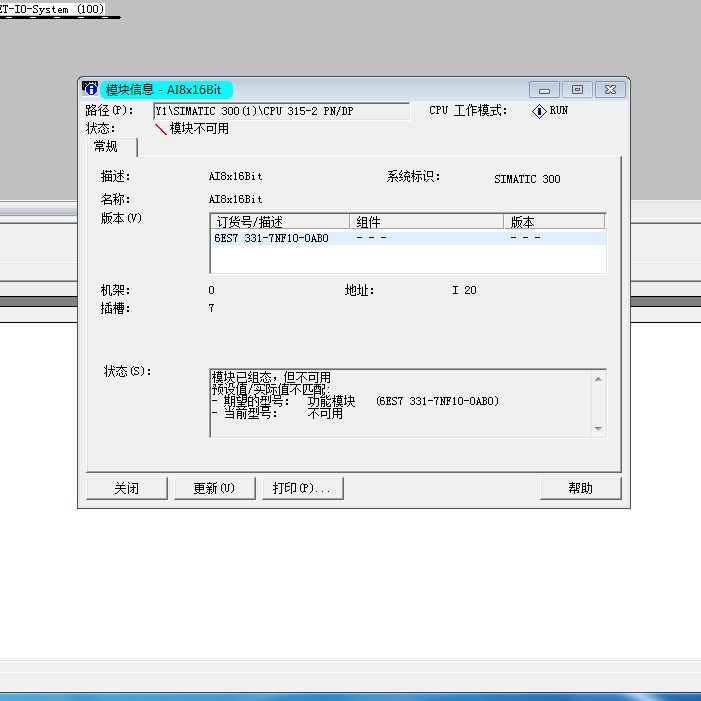Close the dialog with the X button
701x701 pixels.
point(610,90)
